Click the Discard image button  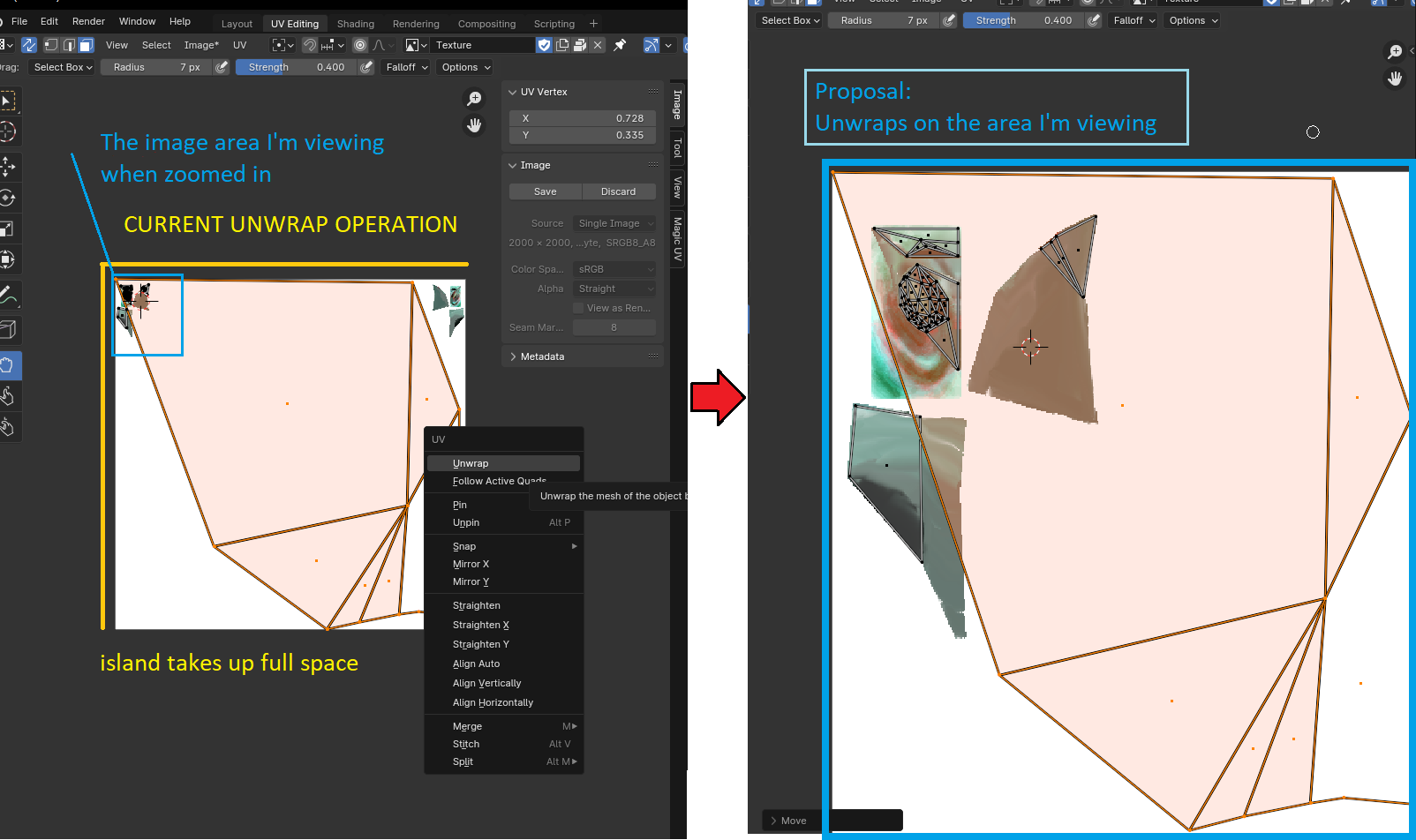click(619, 191)
